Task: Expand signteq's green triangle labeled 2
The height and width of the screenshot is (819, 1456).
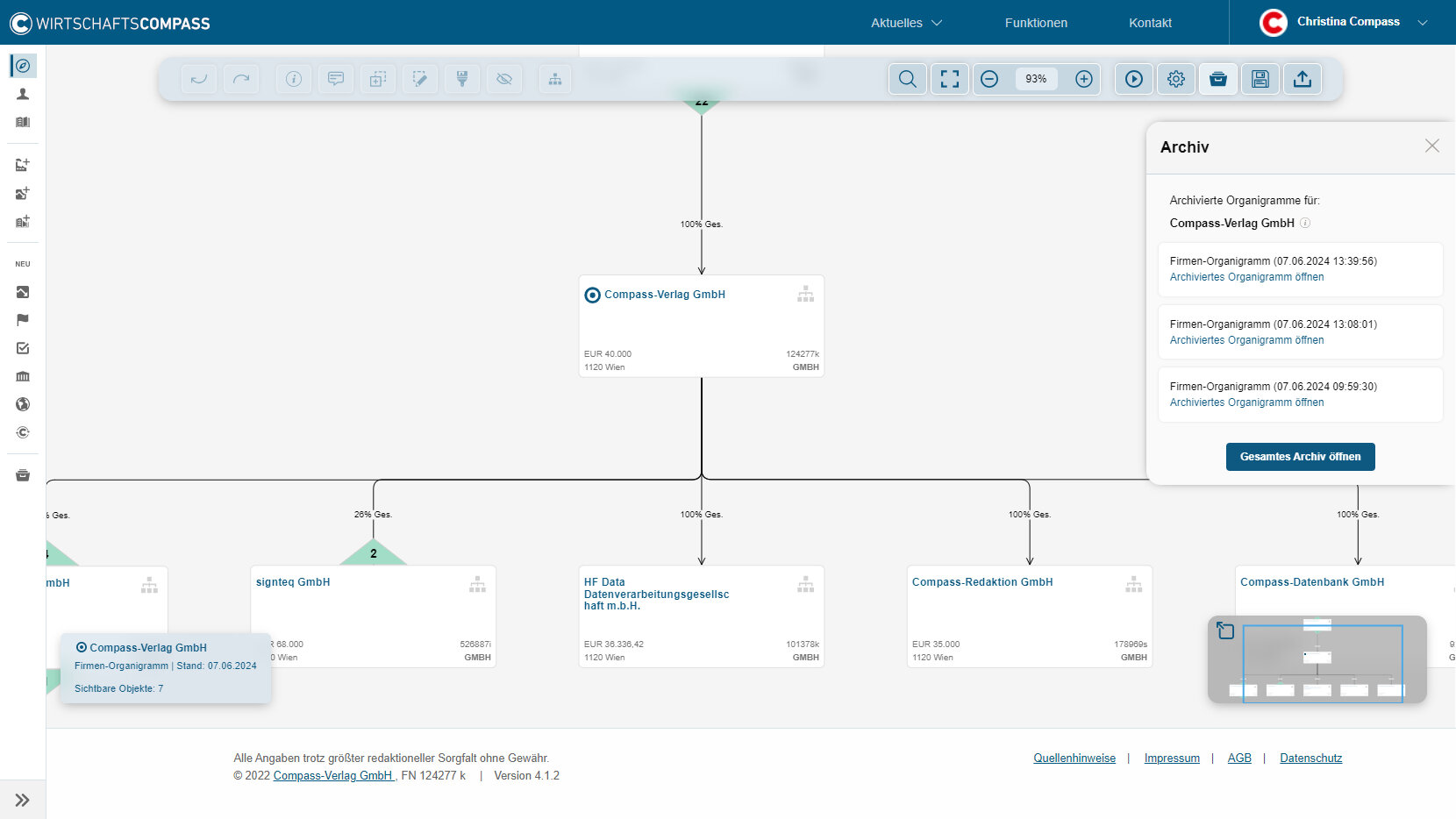Action: click(x=374, y=552)
